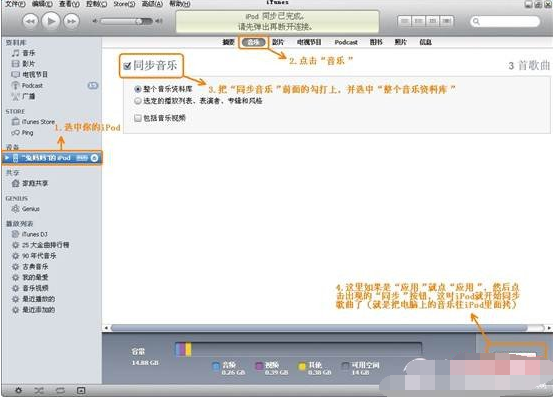The width and height of the screenshot is (553, 398).
Task: Switch to song list view
Action: tap(405, 21)
